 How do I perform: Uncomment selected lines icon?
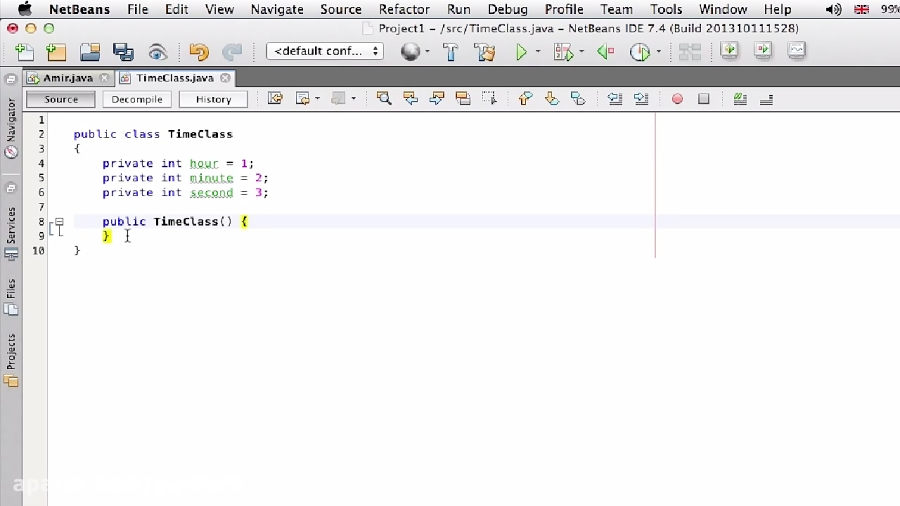pos(766,99)
